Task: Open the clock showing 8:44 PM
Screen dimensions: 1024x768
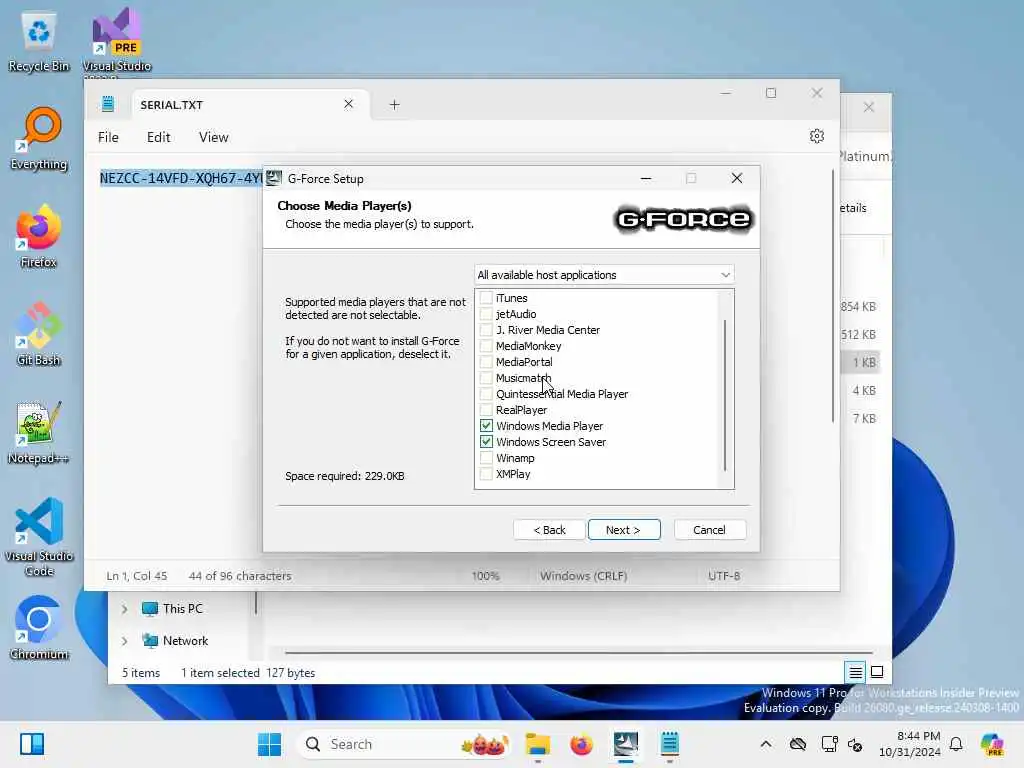Action: point(910,744)
